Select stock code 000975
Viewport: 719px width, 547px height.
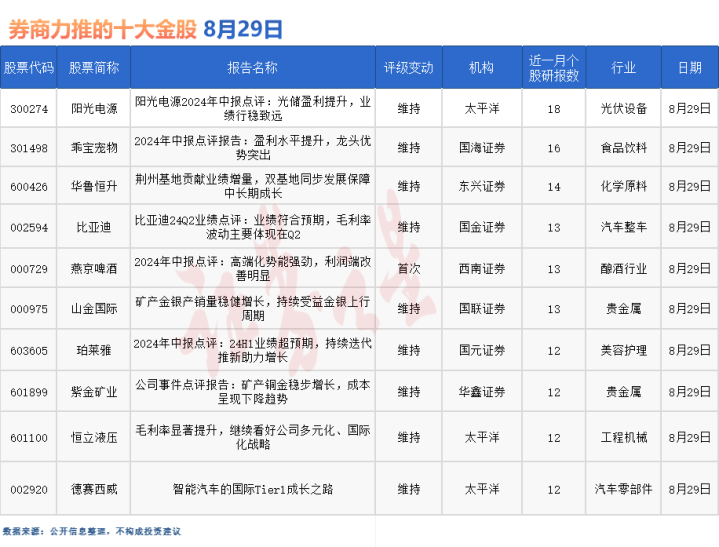tap(29, 309)
